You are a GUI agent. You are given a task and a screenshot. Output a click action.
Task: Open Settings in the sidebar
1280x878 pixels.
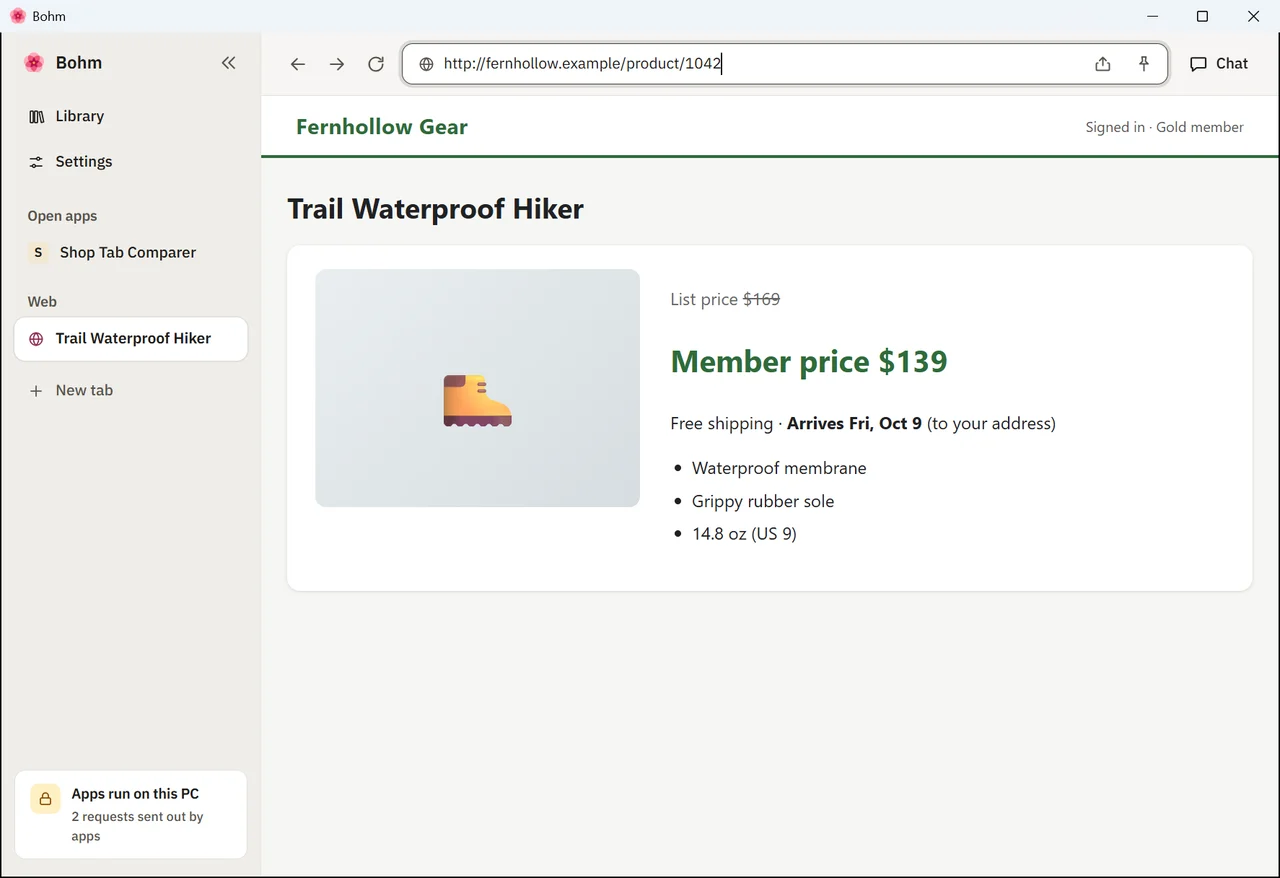pyautogui.click(x=131, y=161)
